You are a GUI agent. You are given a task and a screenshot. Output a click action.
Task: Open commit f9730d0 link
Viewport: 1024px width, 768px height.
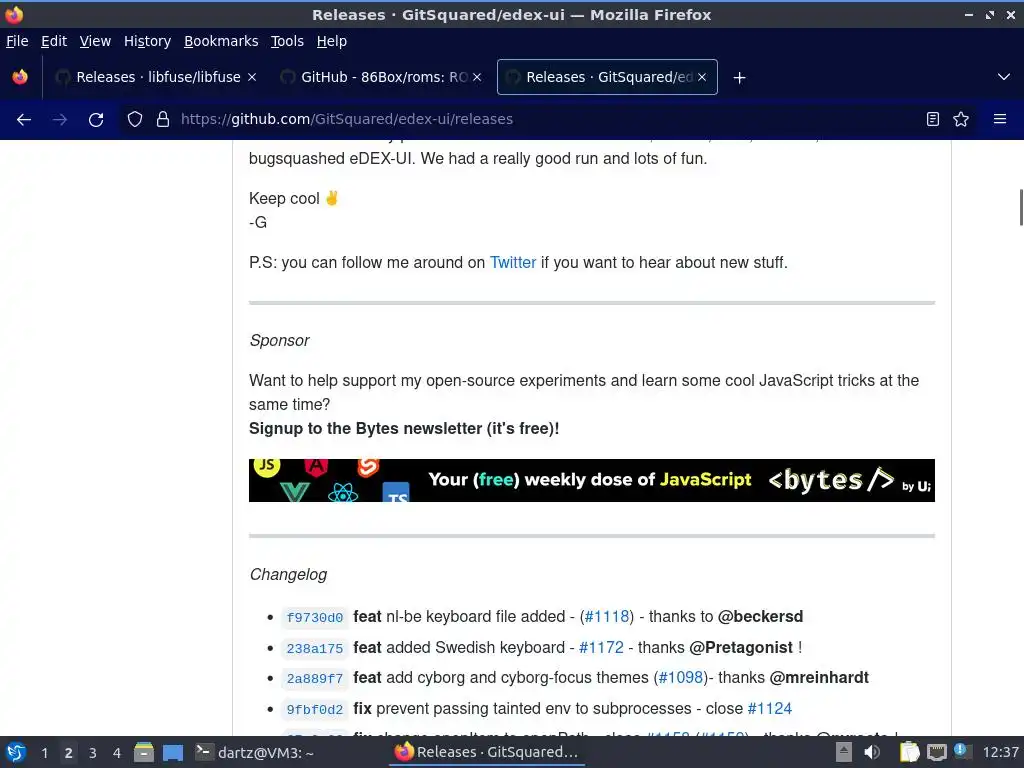(x=315, y=617)
